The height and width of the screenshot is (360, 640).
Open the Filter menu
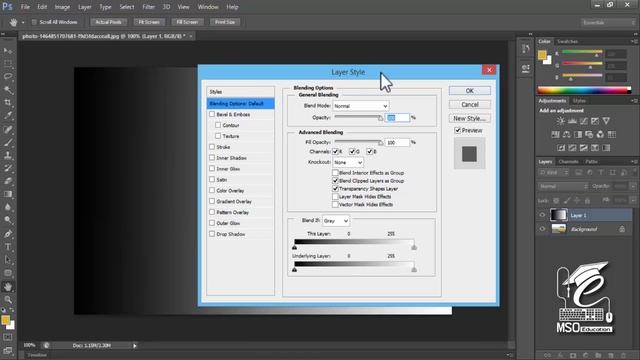point(149,7)
